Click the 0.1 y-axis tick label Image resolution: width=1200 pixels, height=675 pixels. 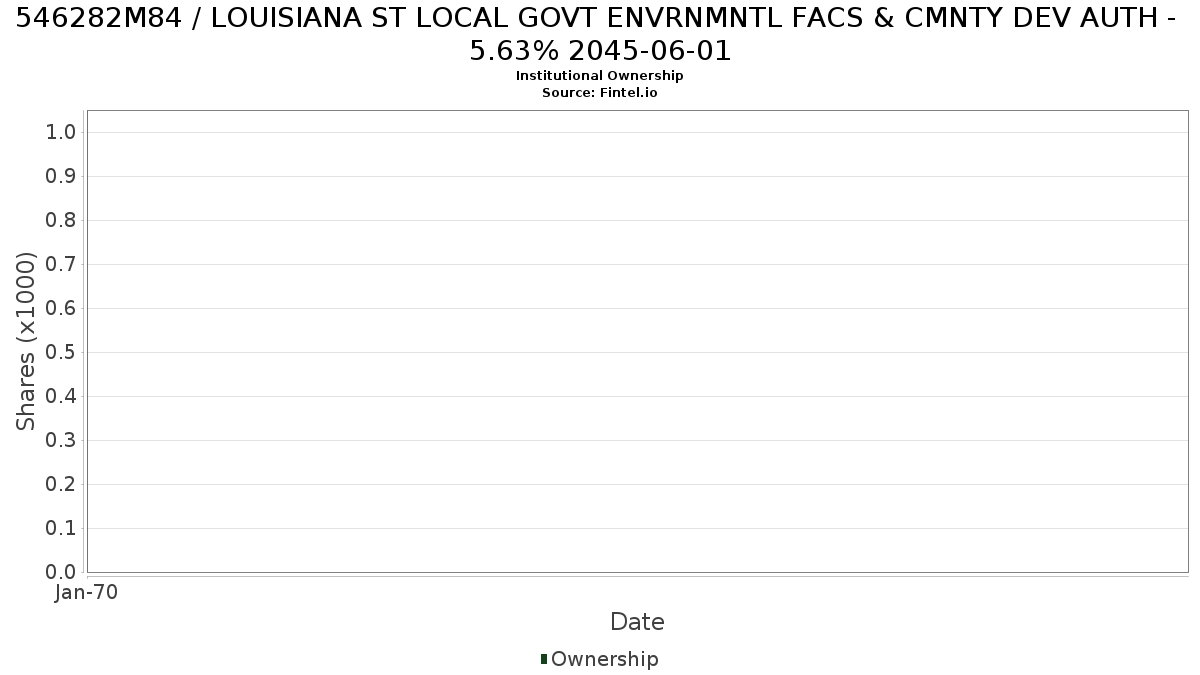click(62, 529)
